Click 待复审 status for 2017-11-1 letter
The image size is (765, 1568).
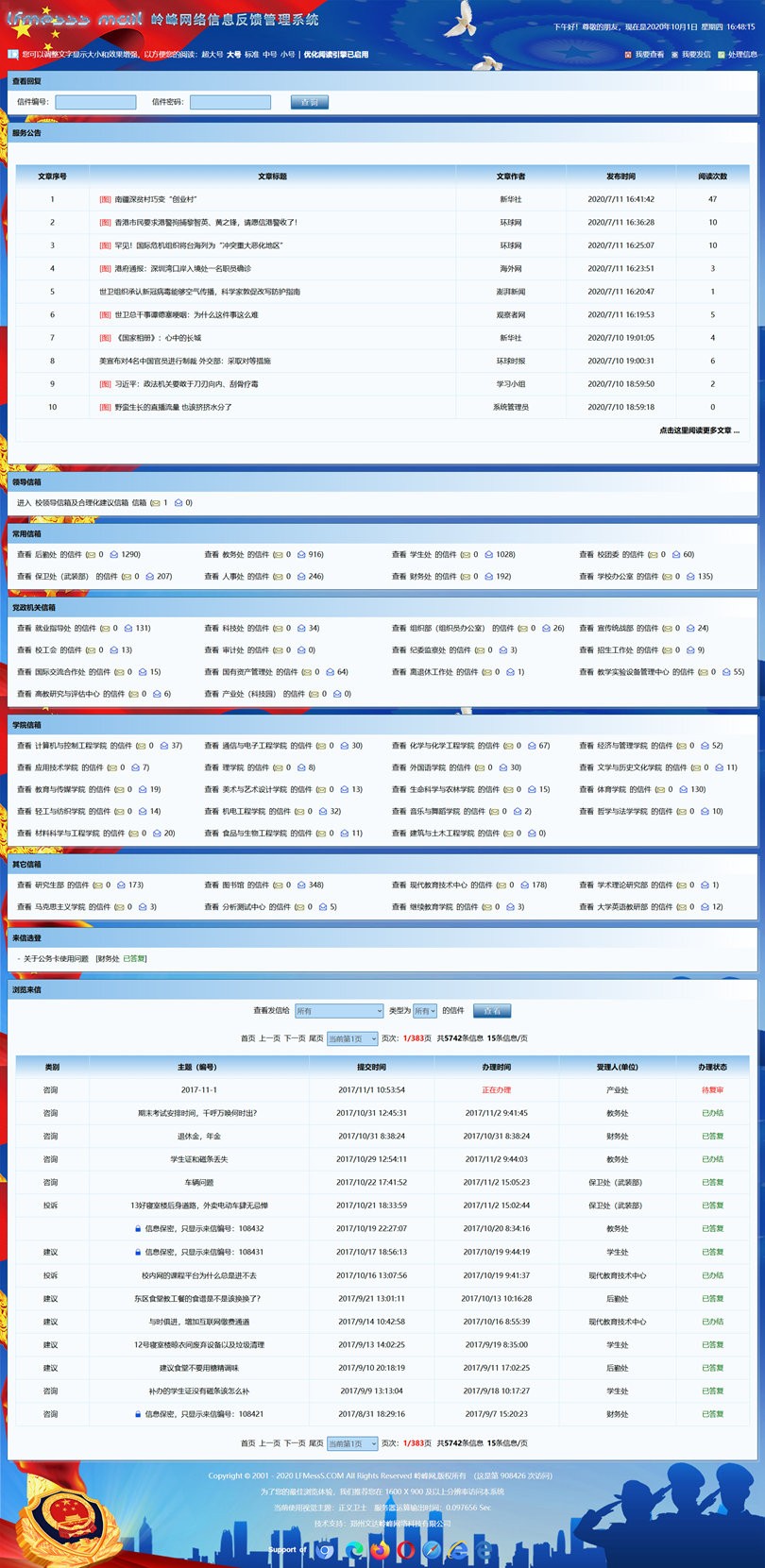712,1090
